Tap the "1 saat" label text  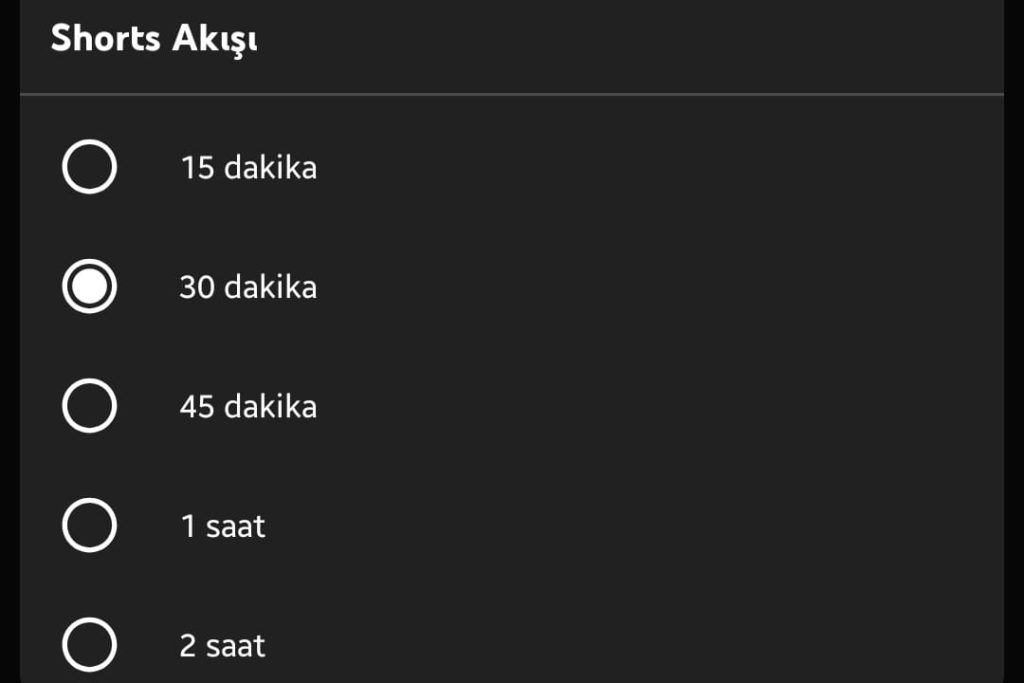(x=223, y=526)
